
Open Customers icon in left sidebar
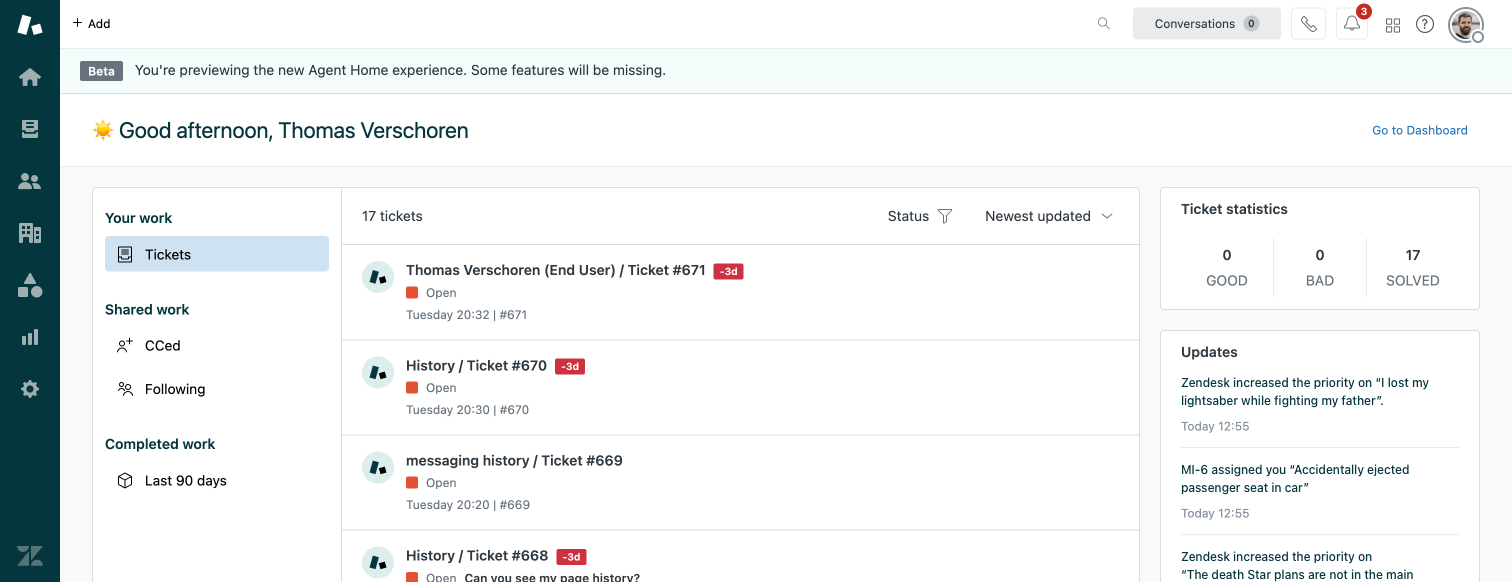pos(30,181)
